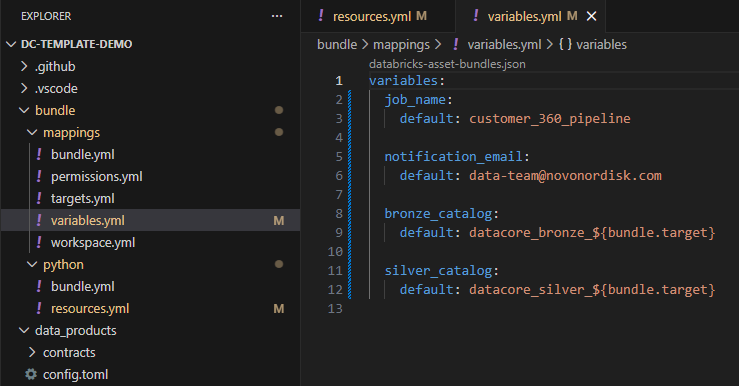Click the modified dot indicator on python folder
This screenshot has width=739, height=386.
tap(279, 264)
